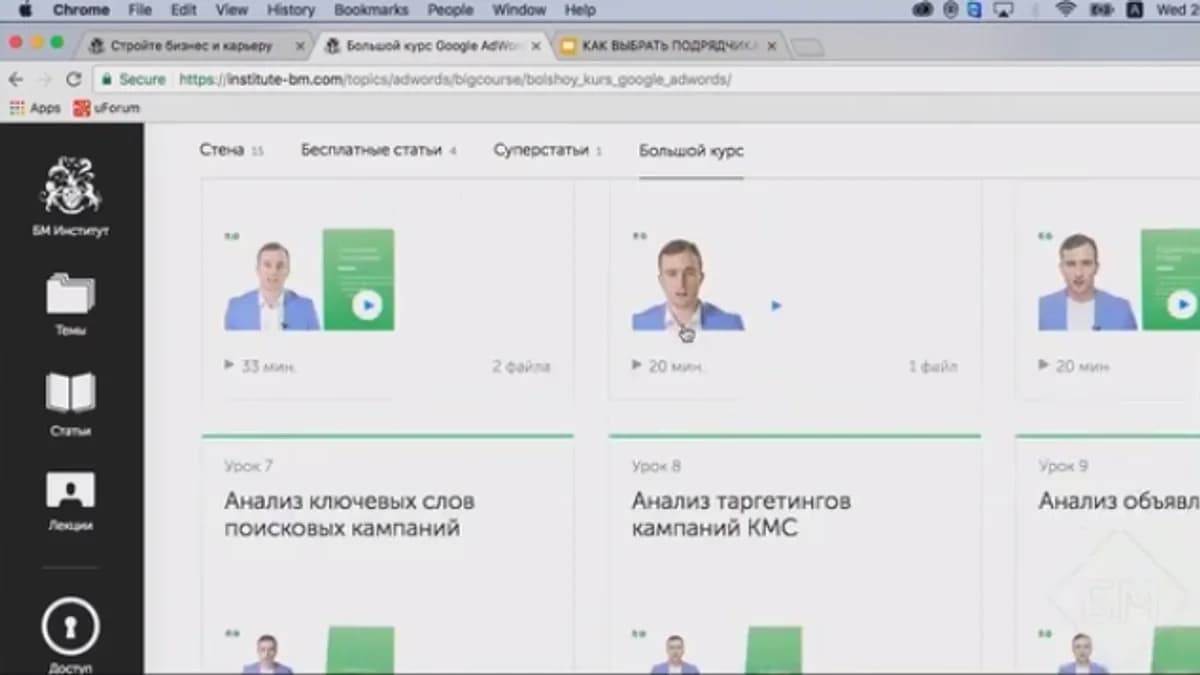Play the video in the rightmost top lesson card
Viewport: 1200px width, 675px height.
coord(1183,305)
